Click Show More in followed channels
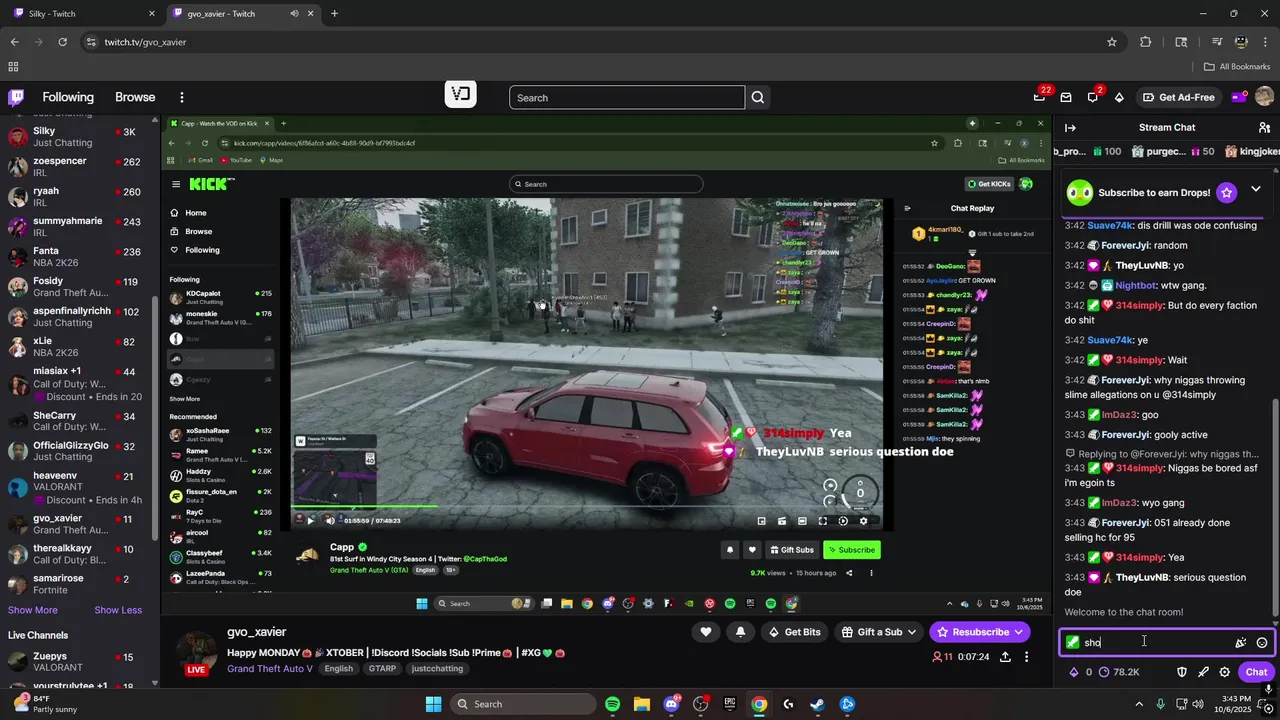The image size is (1280, 720). click(33, 610)
